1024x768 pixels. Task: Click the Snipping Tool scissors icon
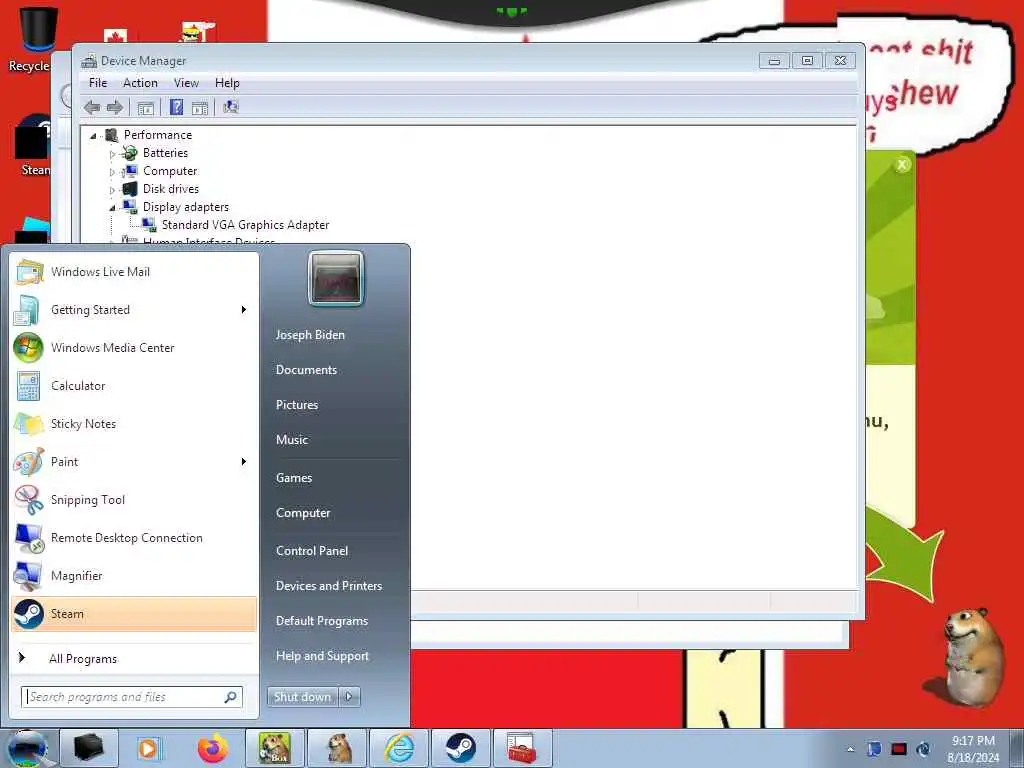coord(29,500)
